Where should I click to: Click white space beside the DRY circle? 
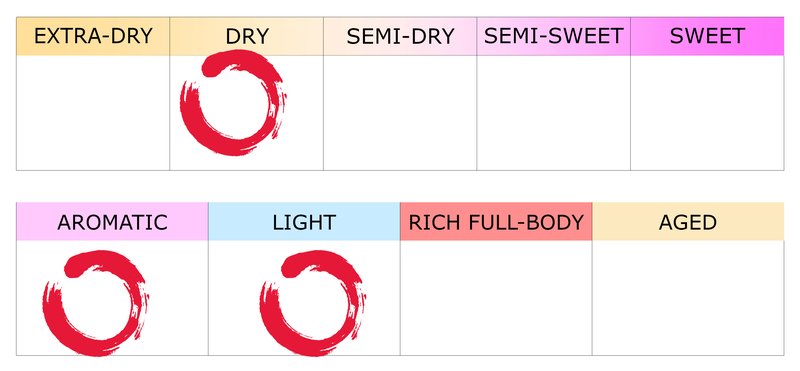(305, 112)
